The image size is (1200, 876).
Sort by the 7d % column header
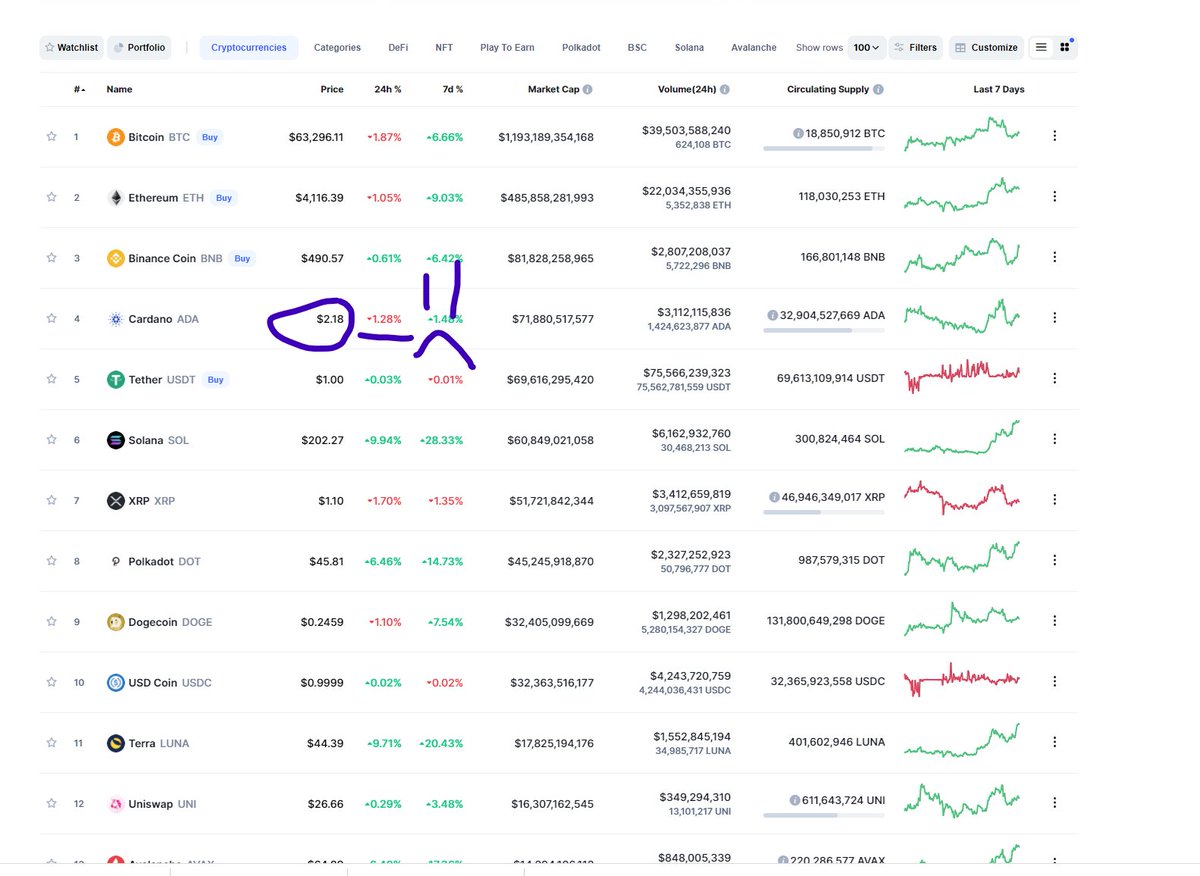453,89
